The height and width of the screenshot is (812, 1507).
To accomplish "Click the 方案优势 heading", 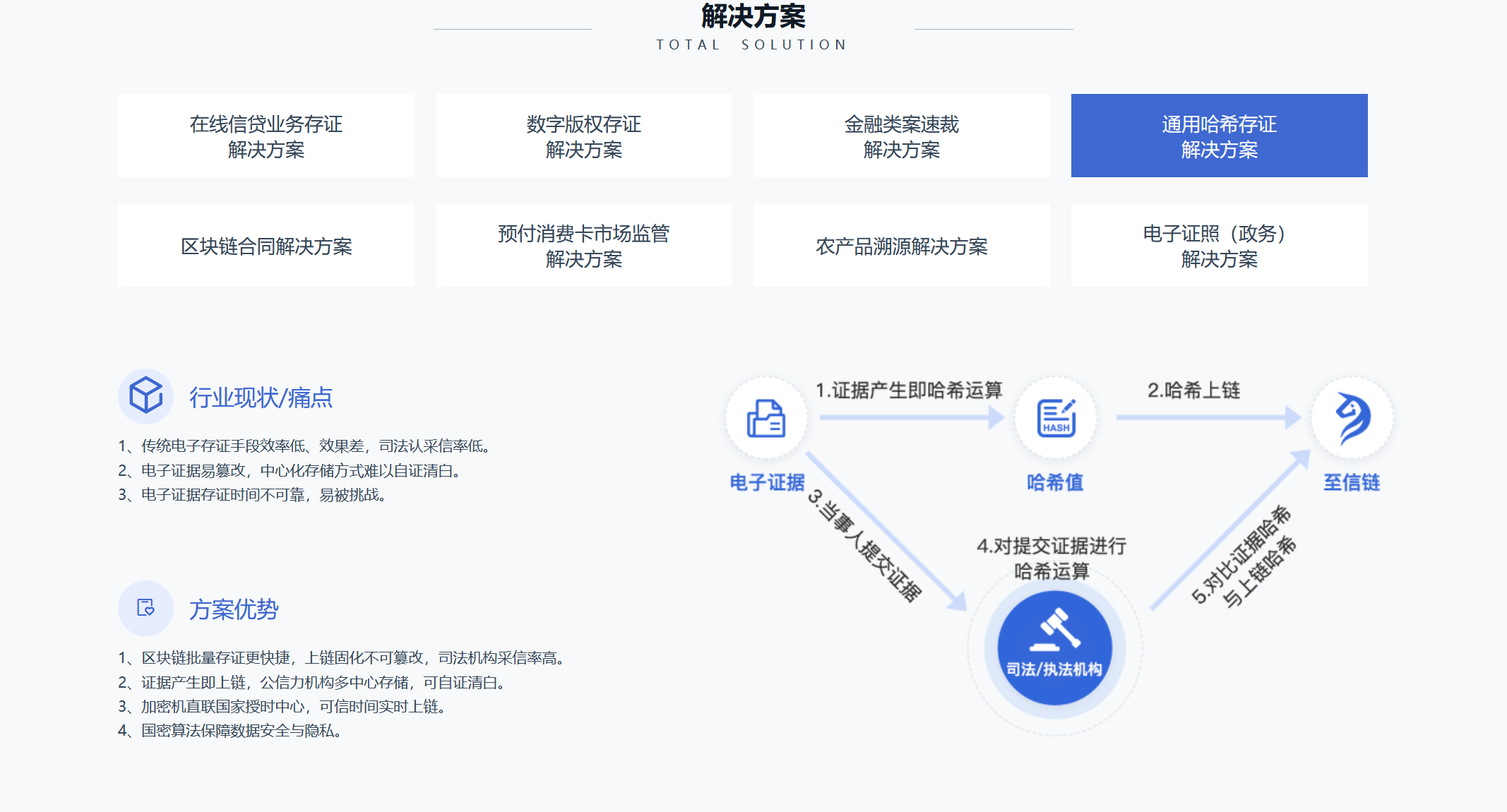I will [234, 609].
